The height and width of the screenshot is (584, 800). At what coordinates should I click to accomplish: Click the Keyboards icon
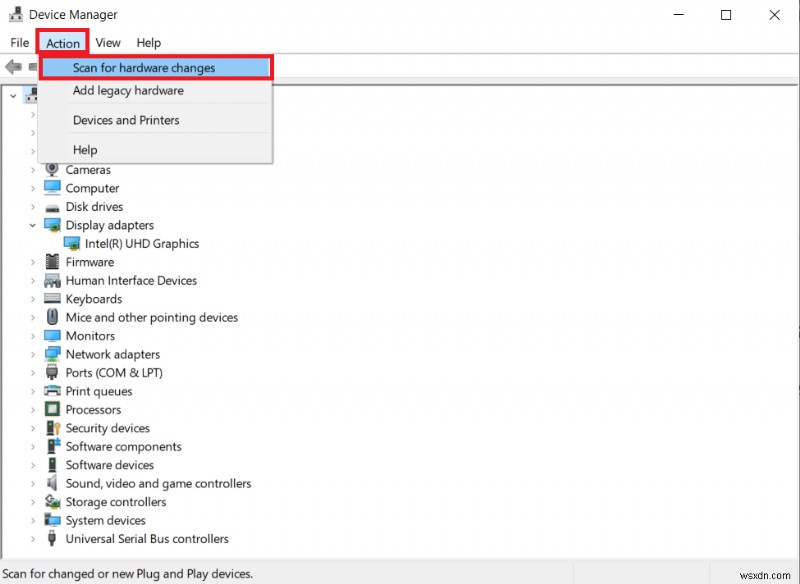(52, 298)
